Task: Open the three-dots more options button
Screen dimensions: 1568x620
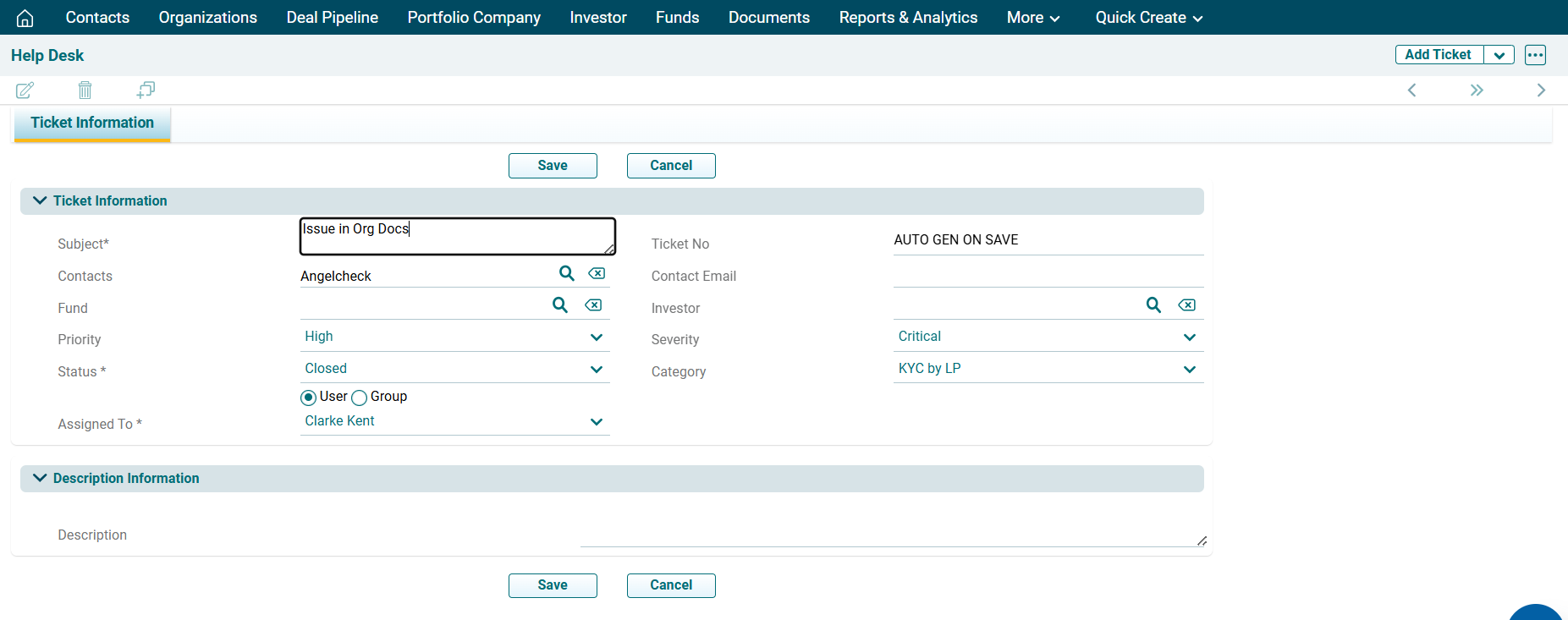Action: [1535, 55]
